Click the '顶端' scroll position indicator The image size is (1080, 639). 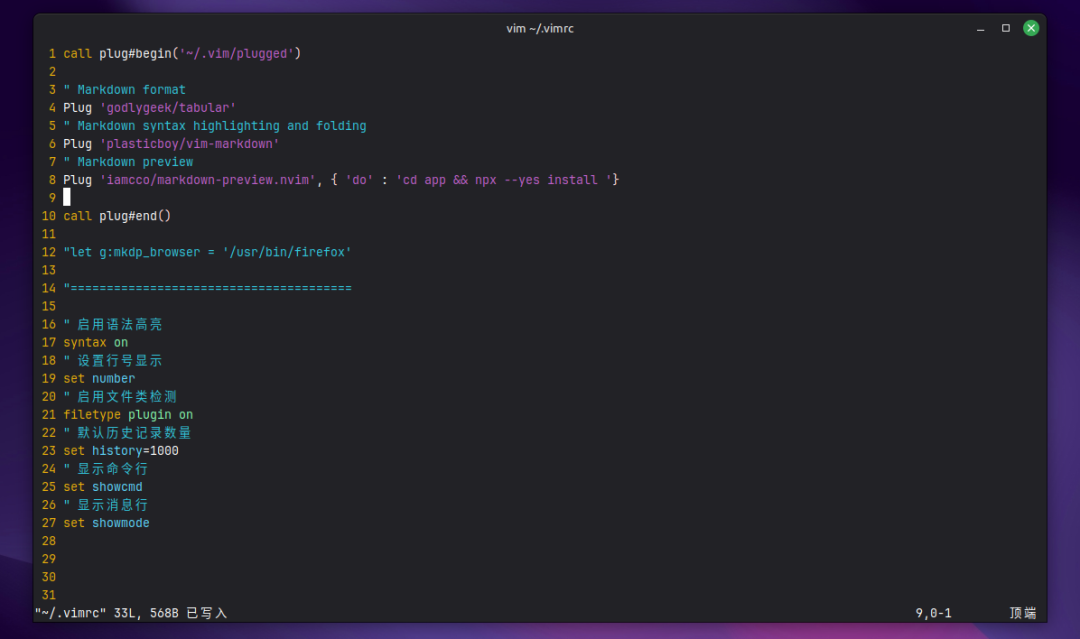tap(1023, 613)
